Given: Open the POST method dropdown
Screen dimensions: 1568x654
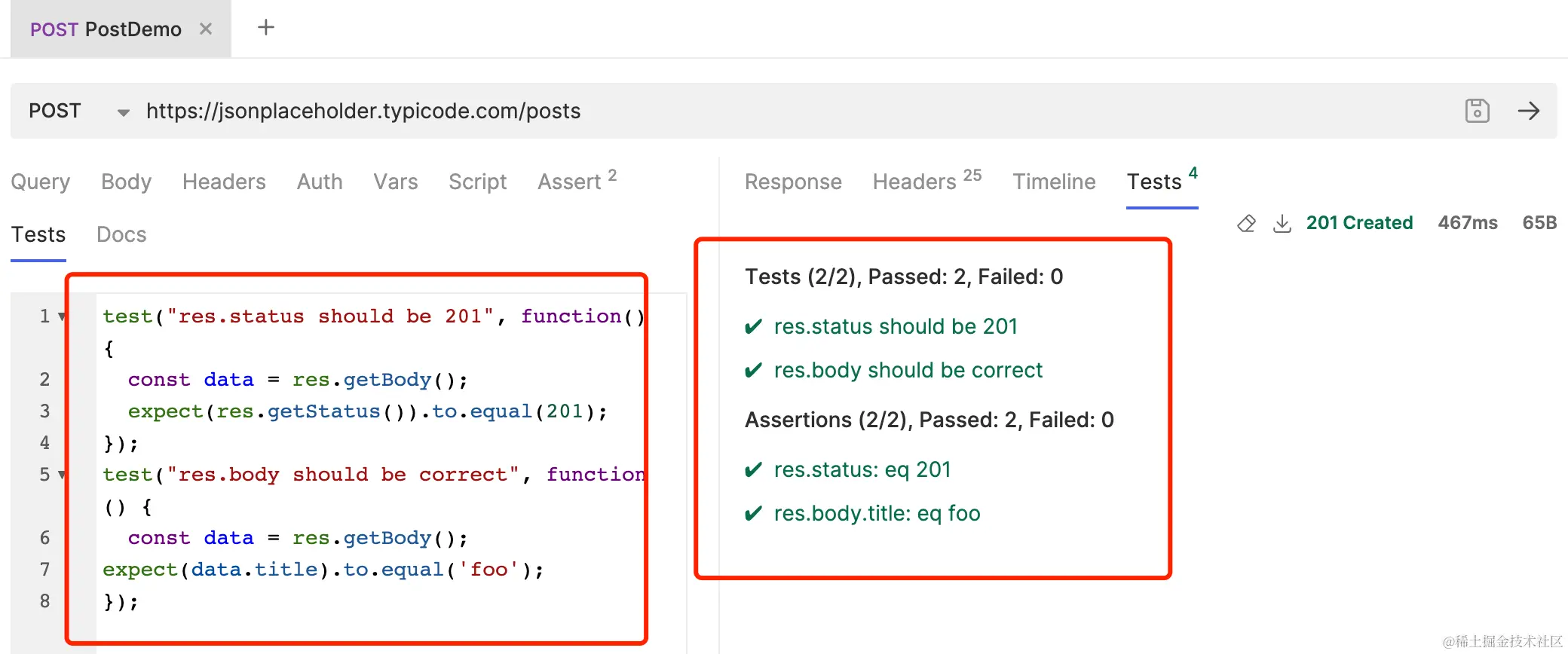Looking at the screenshot, I should 123,112.
